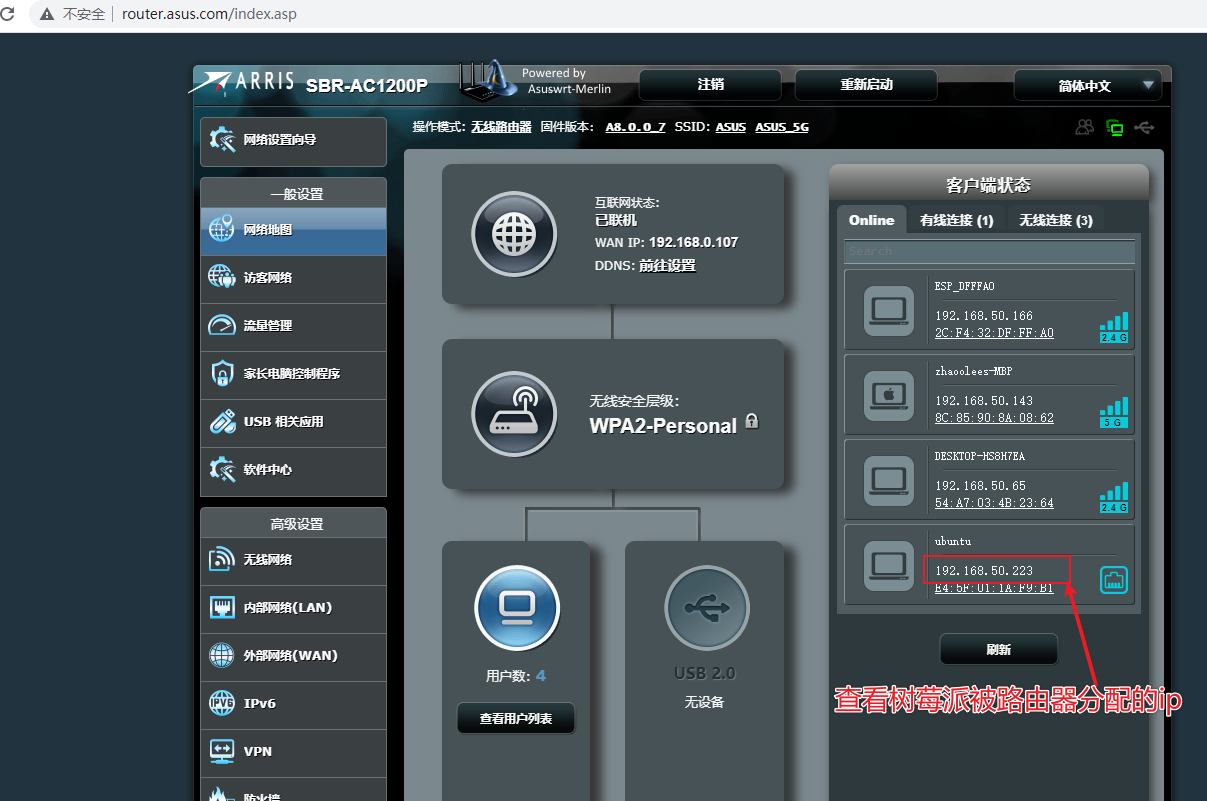
Task: Click MAC address 8C:85:90:8A:08:62
Action: 994,418
